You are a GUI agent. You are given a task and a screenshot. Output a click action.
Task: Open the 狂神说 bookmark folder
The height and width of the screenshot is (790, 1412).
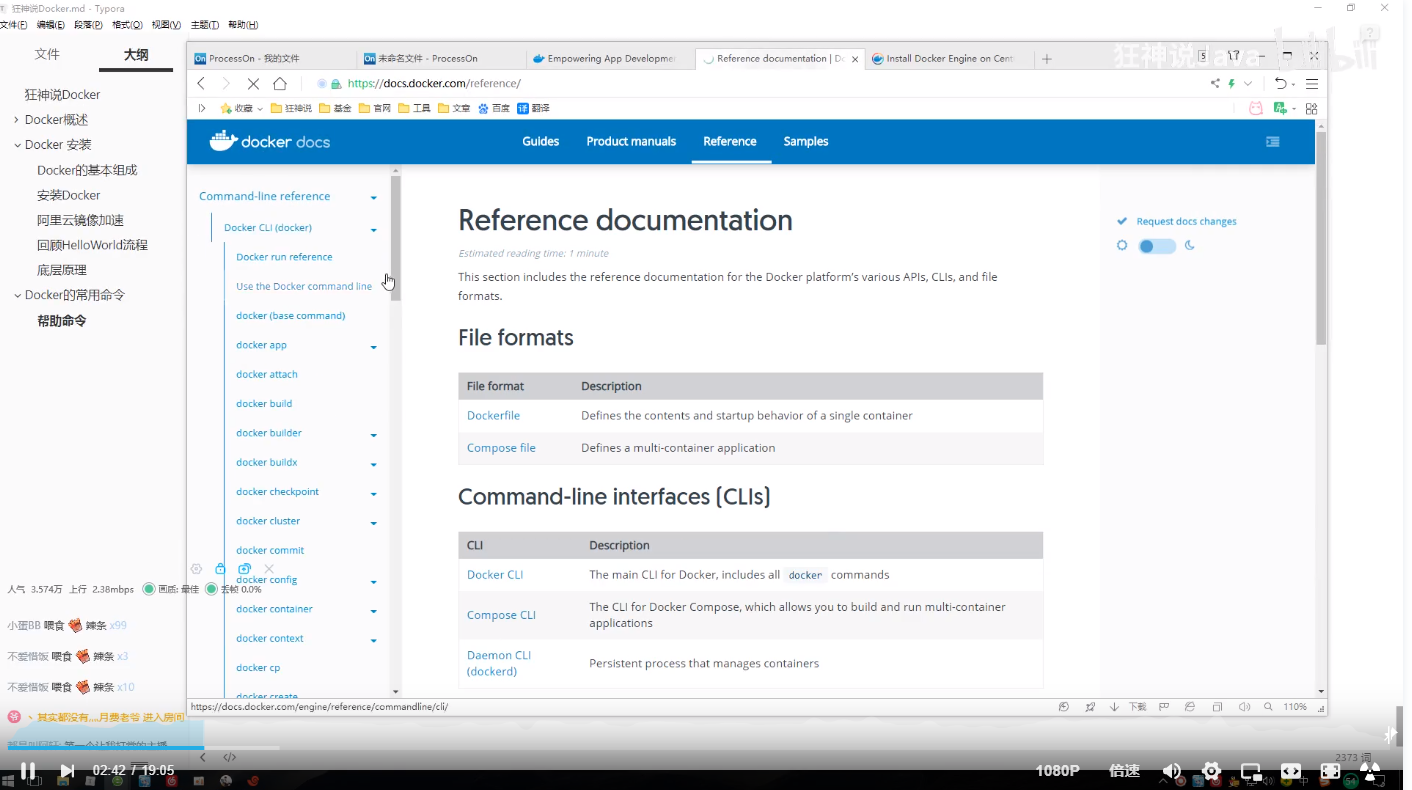click(x=291, y=108)
